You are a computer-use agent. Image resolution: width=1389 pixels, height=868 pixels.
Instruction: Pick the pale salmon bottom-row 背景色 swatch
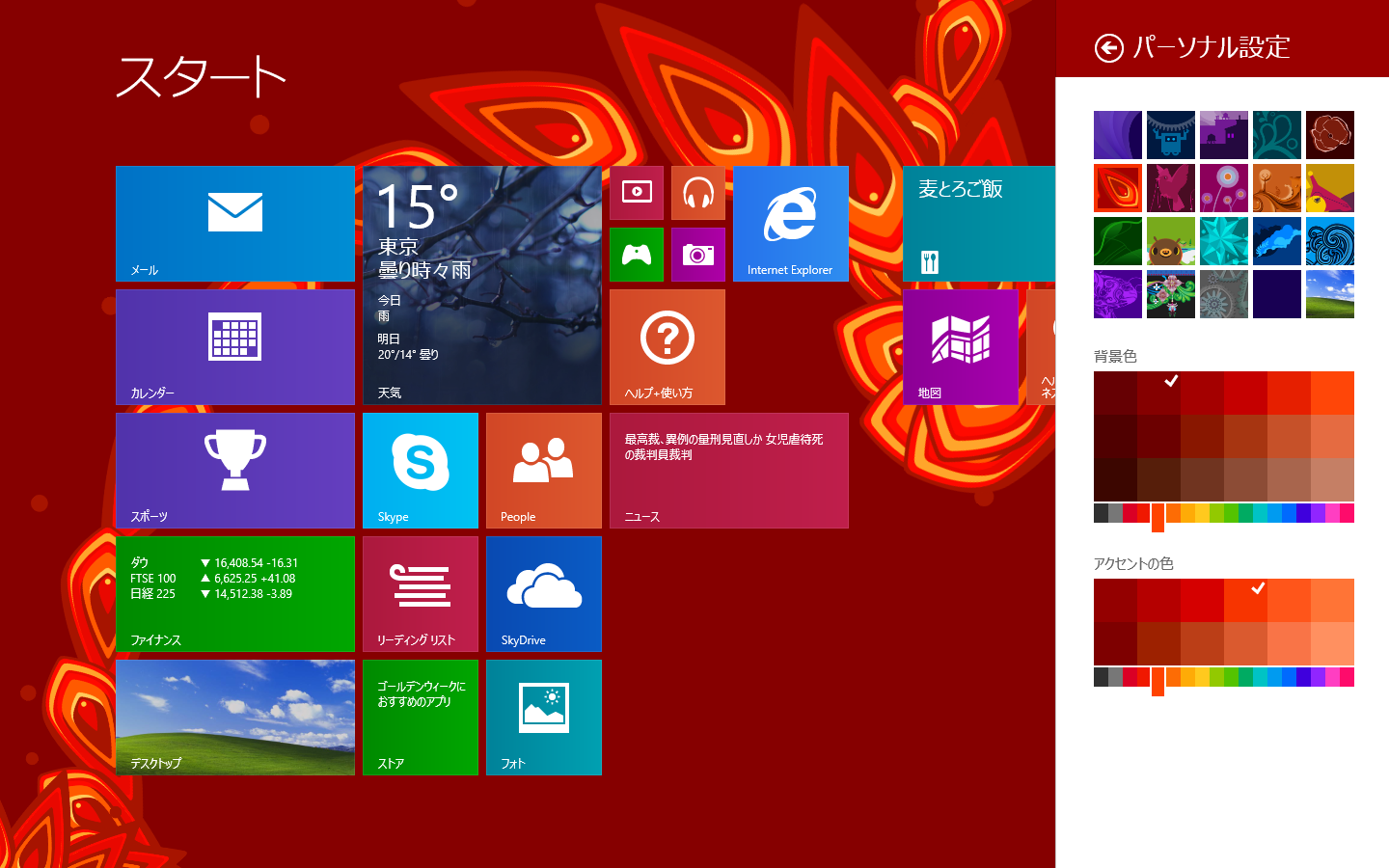tap(1332, 479)
